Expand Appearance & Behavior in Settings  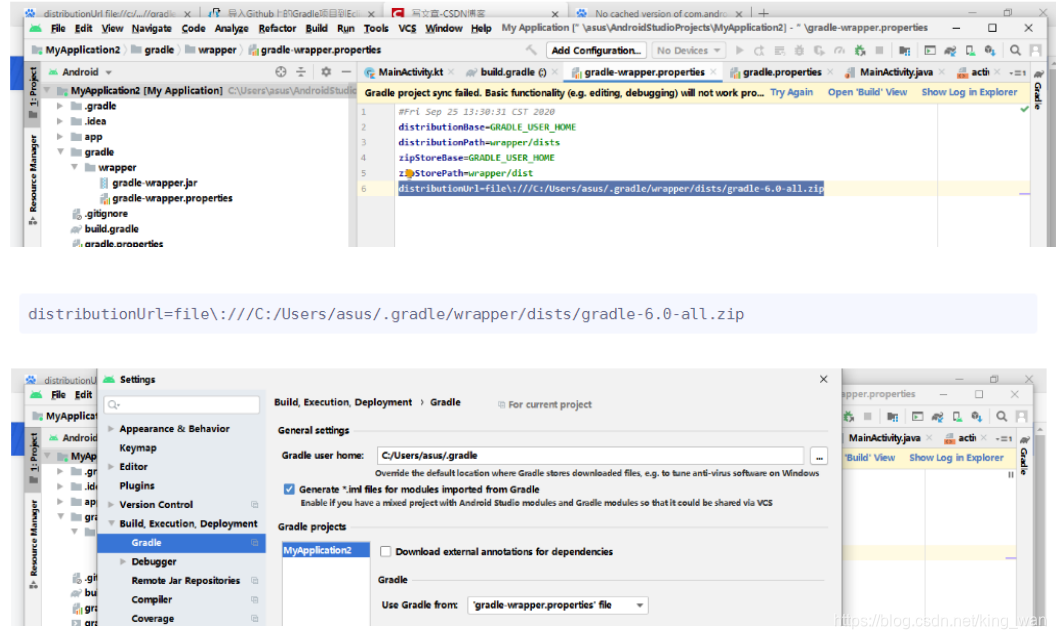pos(111,429)
